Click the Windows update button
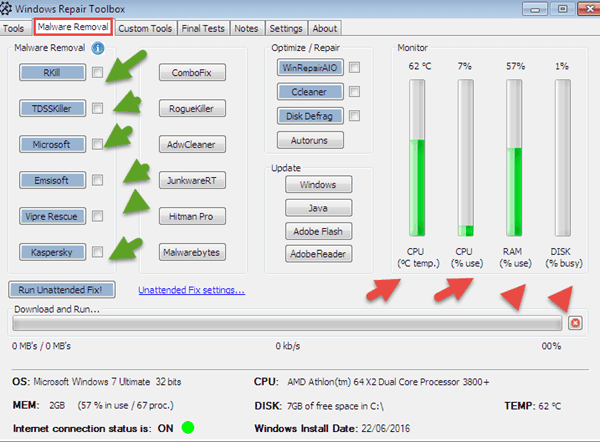This screenshot has width=600, height=442. [318, 184]
